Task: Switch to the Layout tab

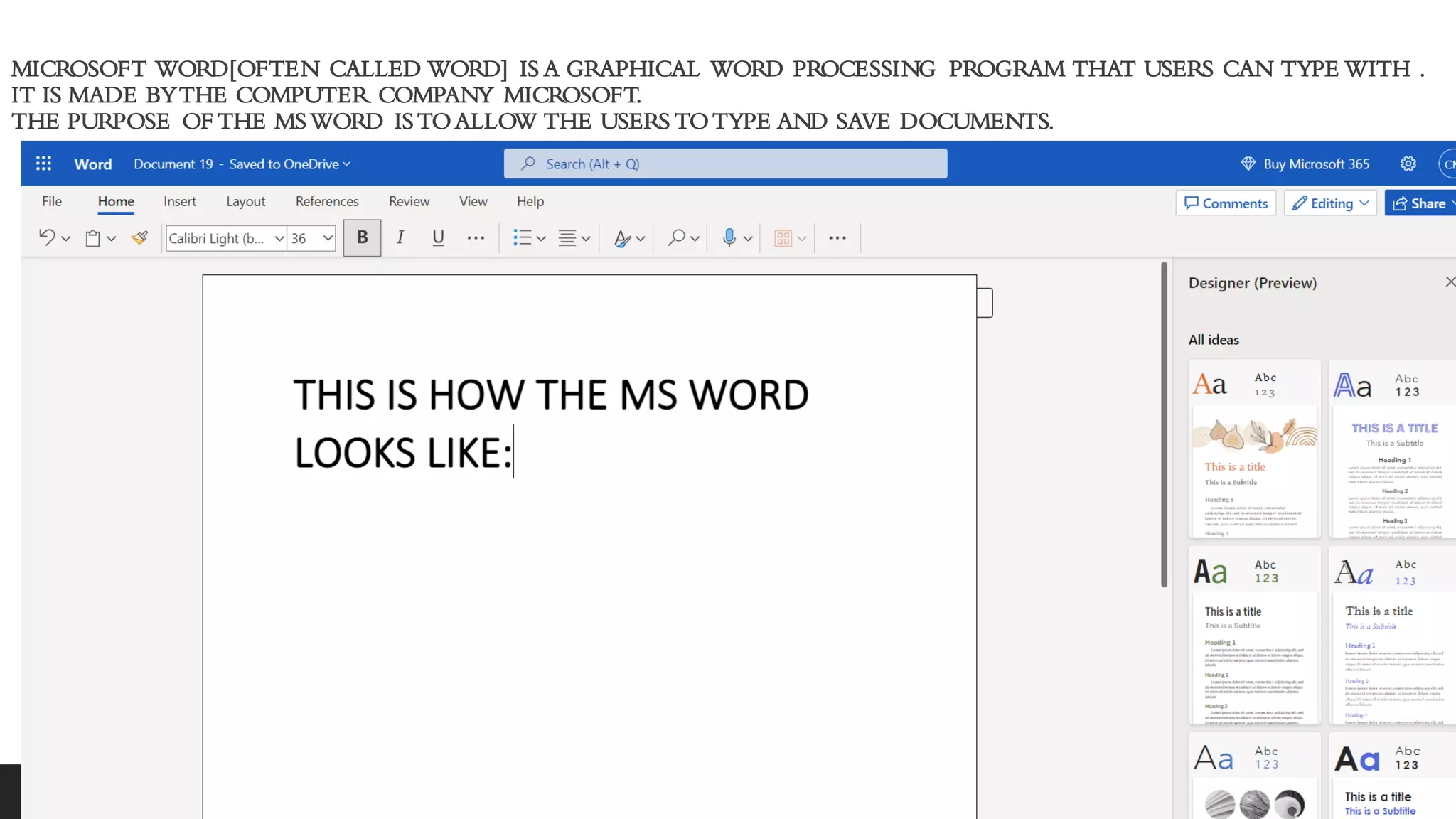Action: (x=246, y=201)
